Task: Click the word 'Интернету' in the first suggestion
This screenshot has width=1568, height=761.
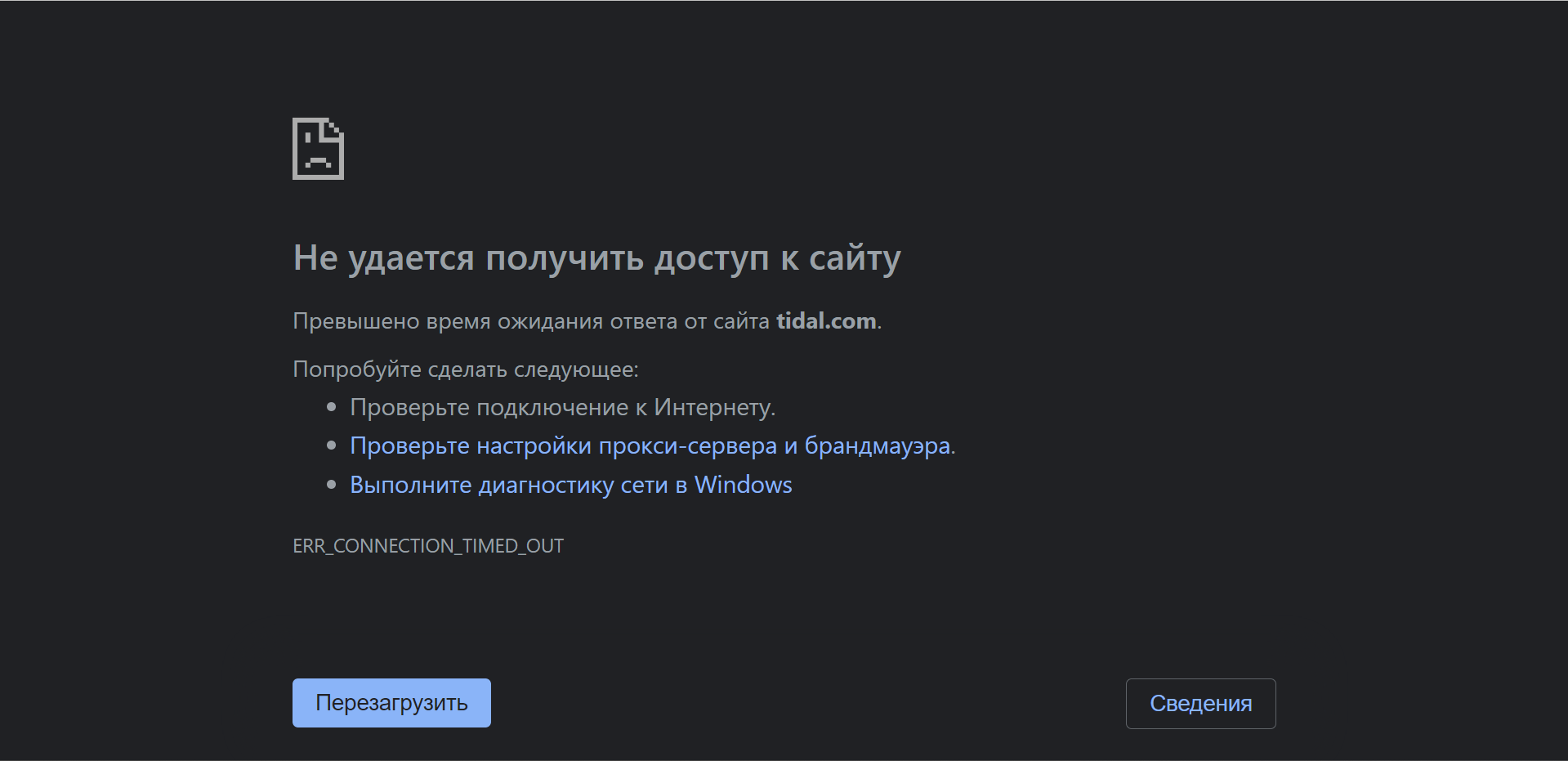Action: pos(711,407)
